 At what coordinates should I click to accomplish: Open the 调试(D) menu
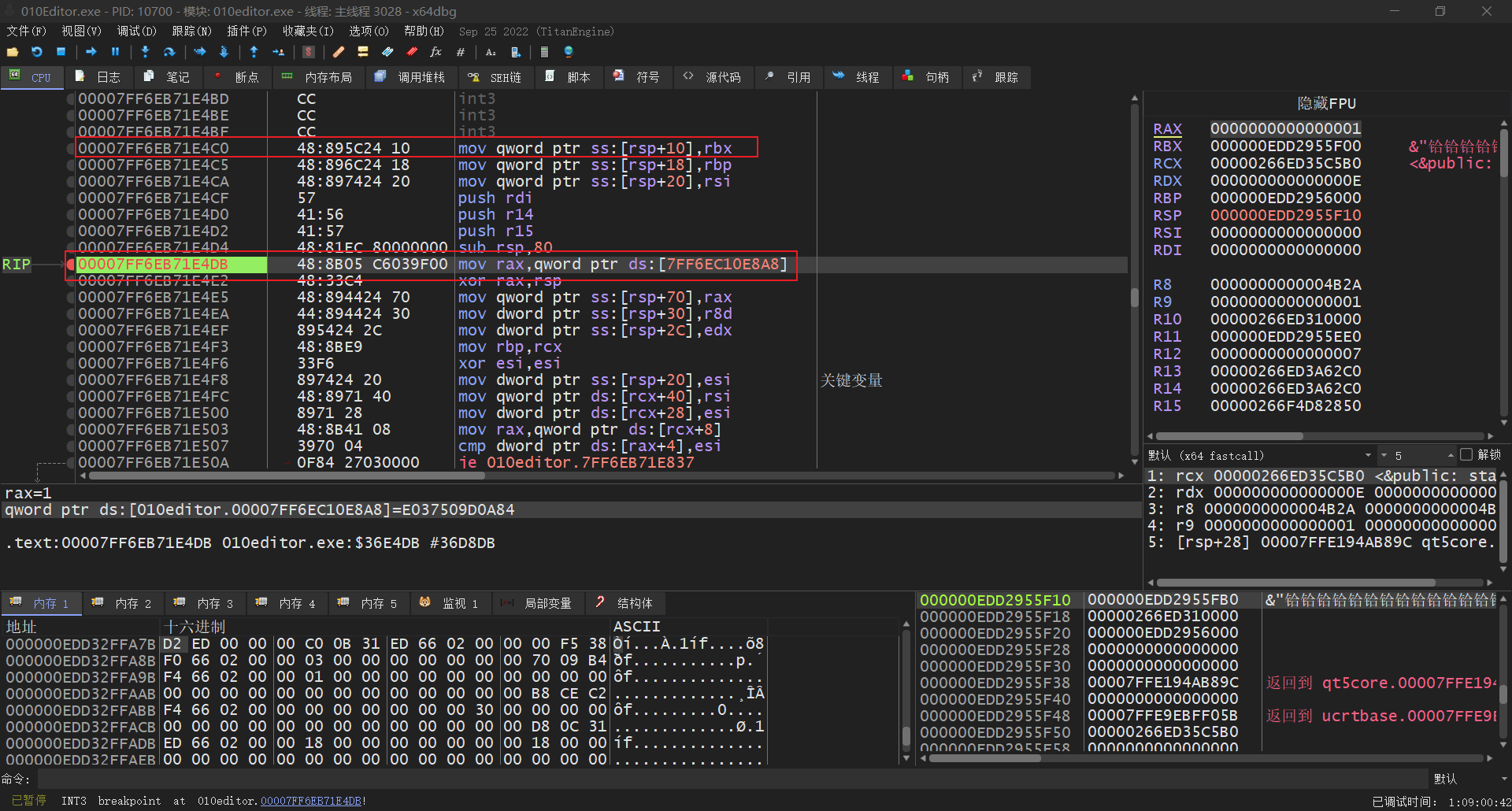[136, 31]
